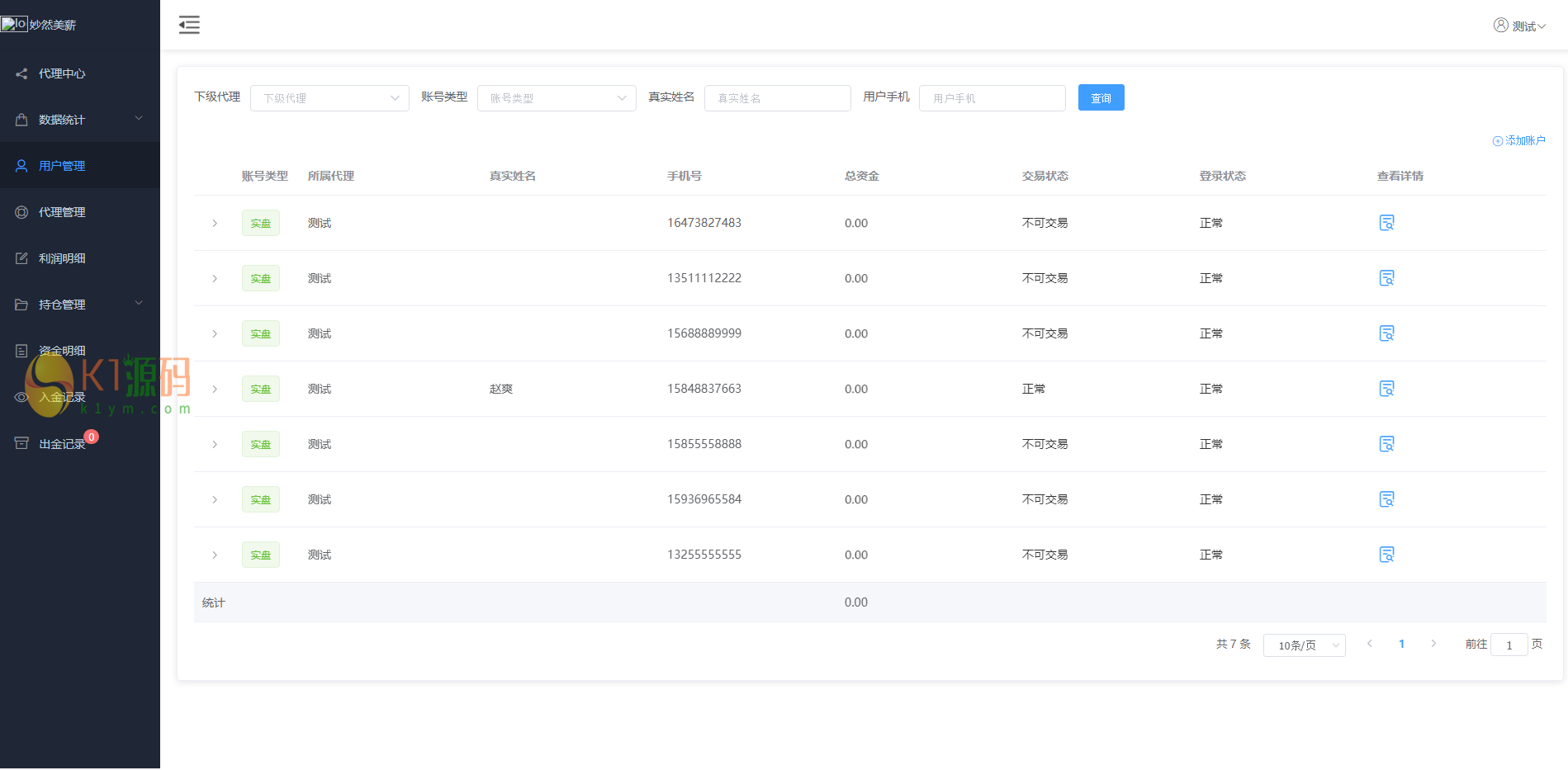Expand the 数据统计 sidebar menu
1568x770 pixels.
(x=79, y=120)
